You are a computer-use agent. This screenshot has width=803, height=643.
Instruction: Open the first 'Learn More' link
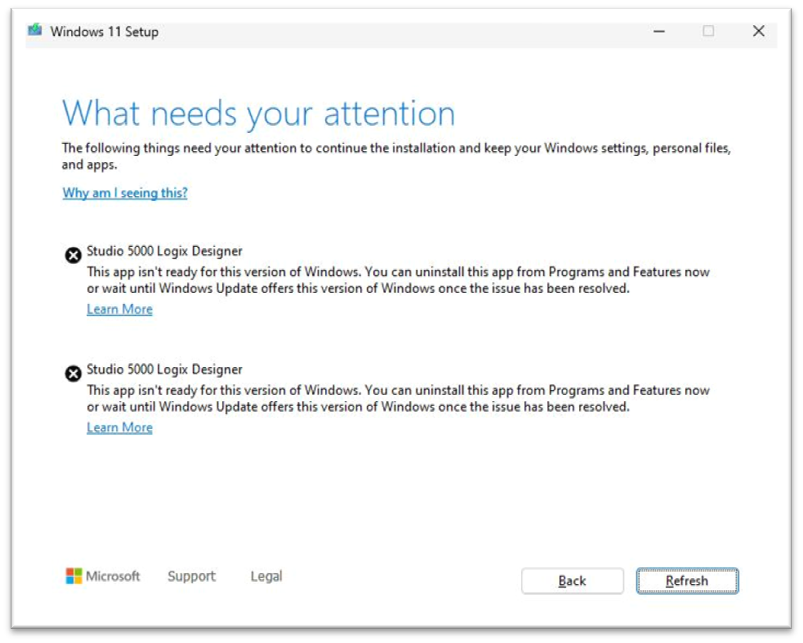(119, 309)
